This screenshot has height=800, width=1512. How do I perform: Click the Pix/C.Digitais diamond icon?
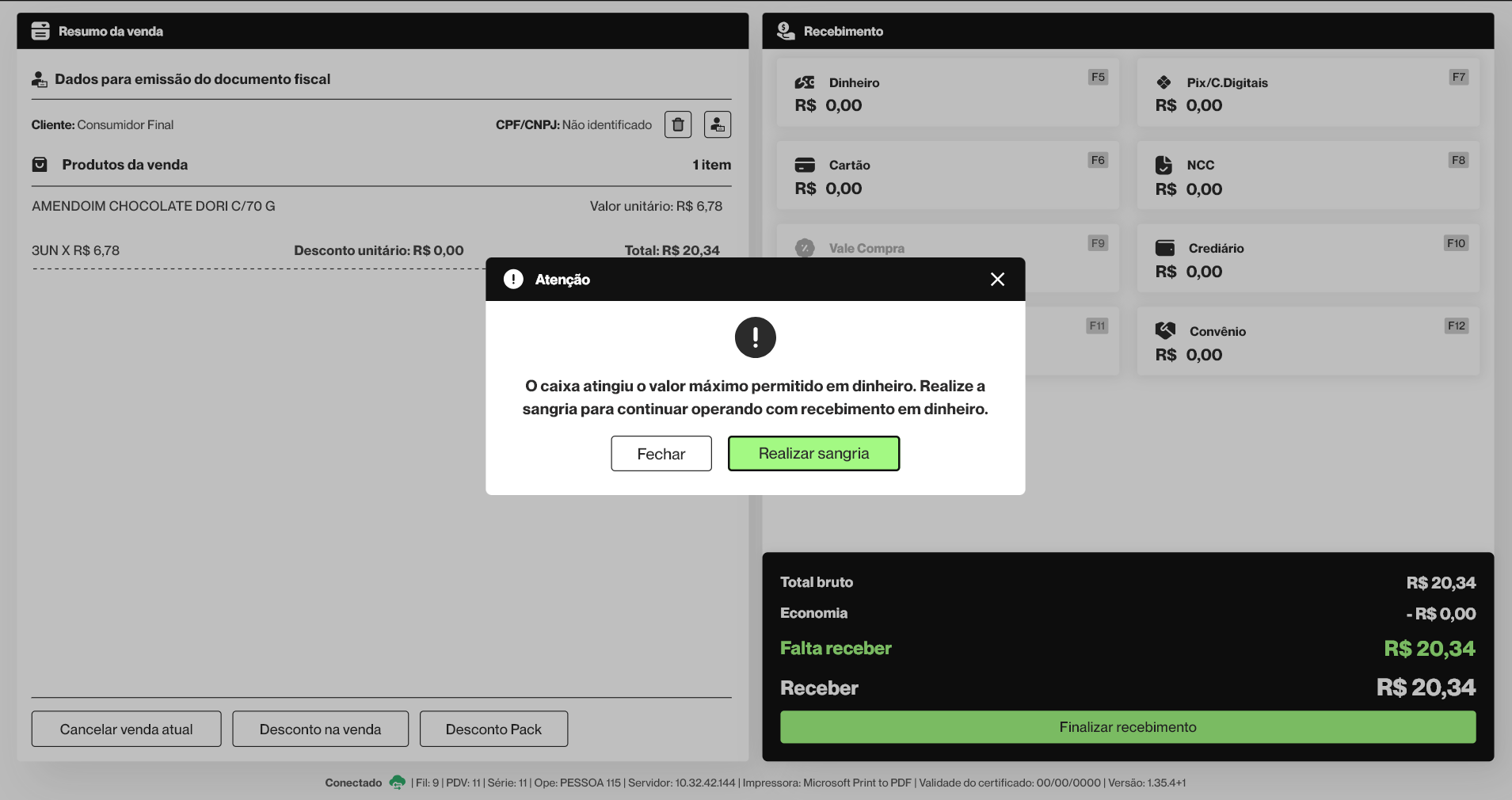(x=1164, y=82)
